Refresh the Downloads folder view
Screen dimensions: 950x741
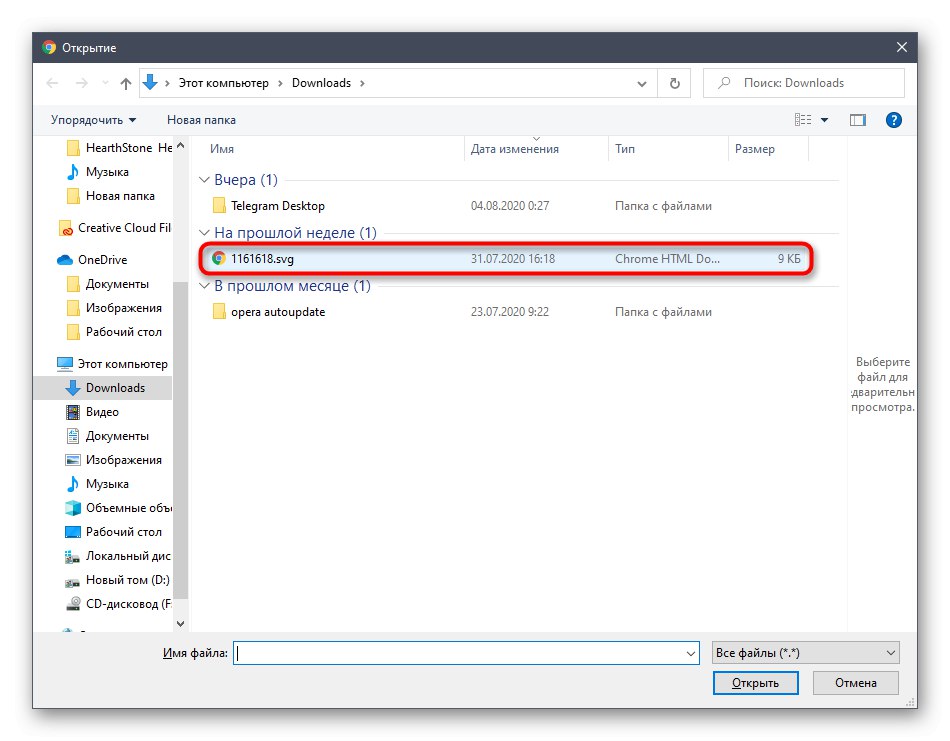[674, 83]
